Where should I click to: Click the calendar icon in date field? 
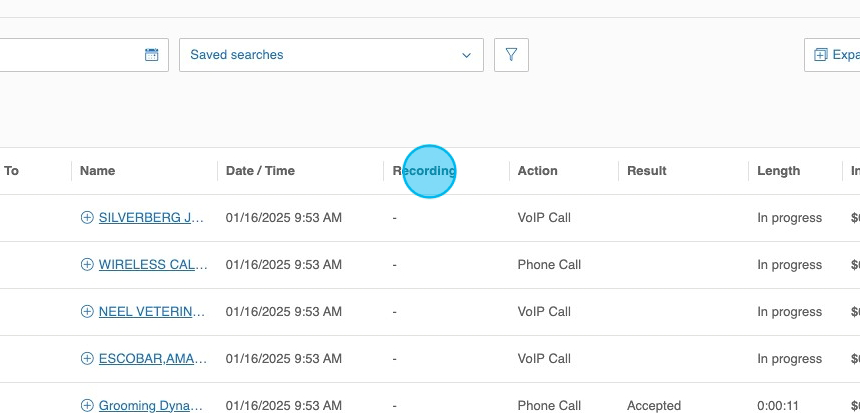pyautogui.click(x=152, y=55)
